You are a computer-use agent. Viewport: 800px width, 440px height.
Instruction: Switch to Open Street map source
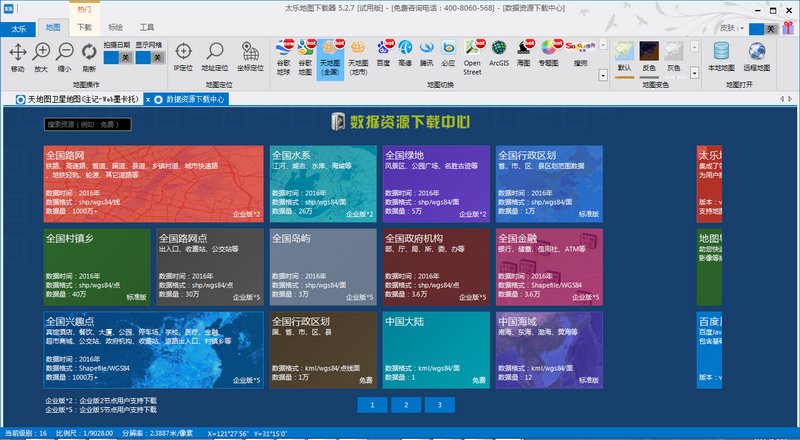pyautogui.click(x=472, y=58)
